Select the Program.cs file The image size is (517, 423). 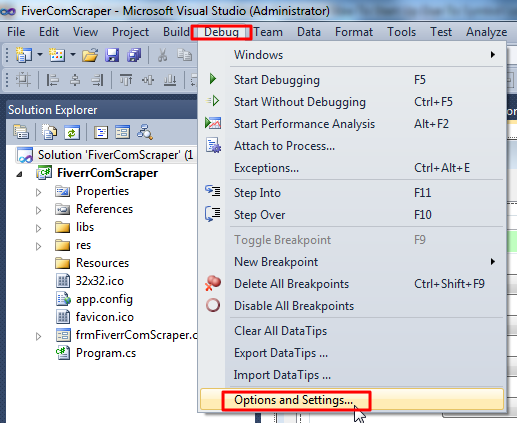tap(106, 353)
